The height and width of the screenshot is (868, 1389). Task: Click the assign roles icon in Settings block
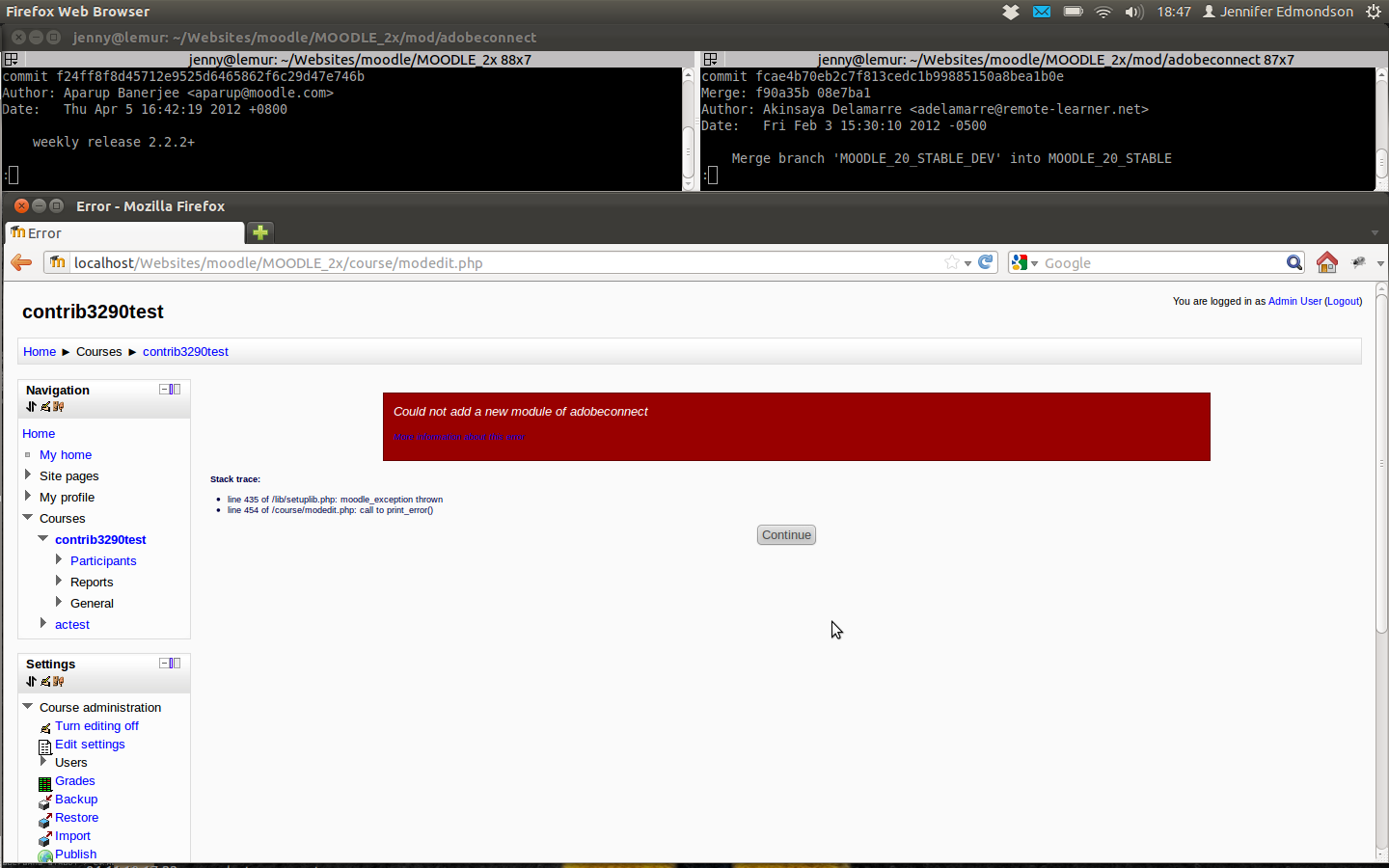59,682
